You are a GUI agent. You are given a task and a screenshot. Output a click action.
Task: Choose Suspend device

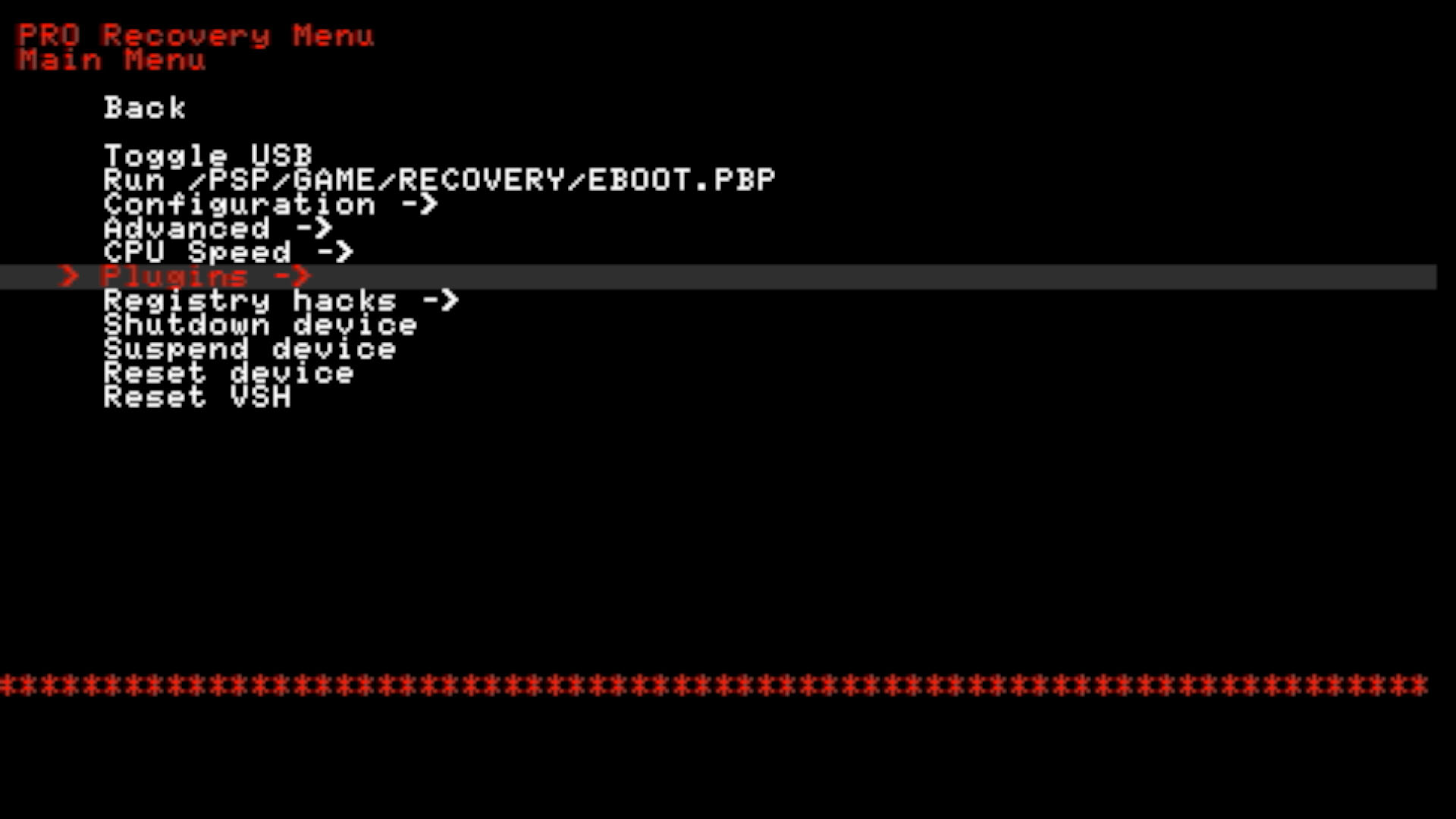[249, 349]
